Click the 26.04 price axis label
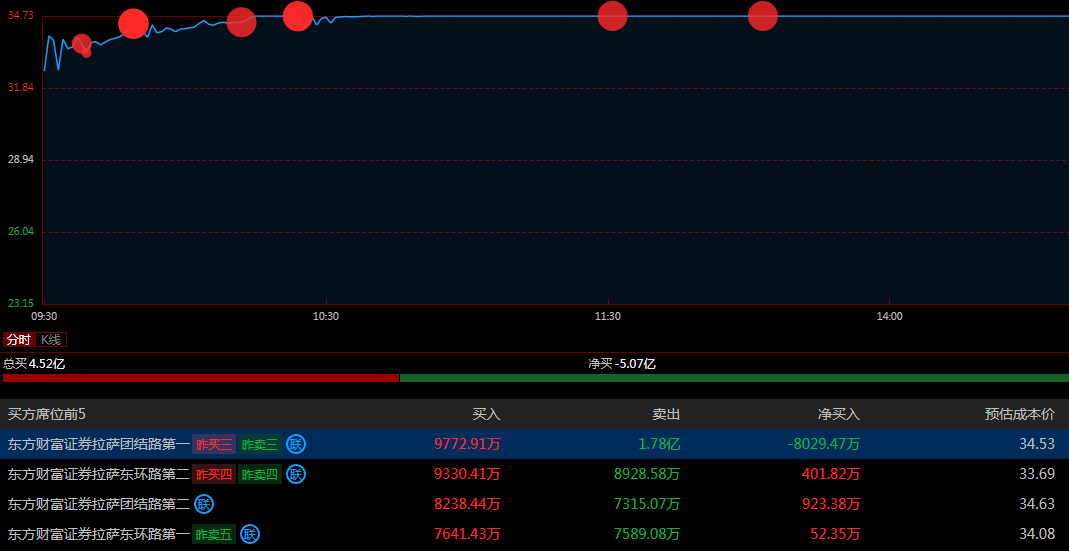Image resolution: width=1069 pixels, height=551 pixels. (x=20, y=232)
